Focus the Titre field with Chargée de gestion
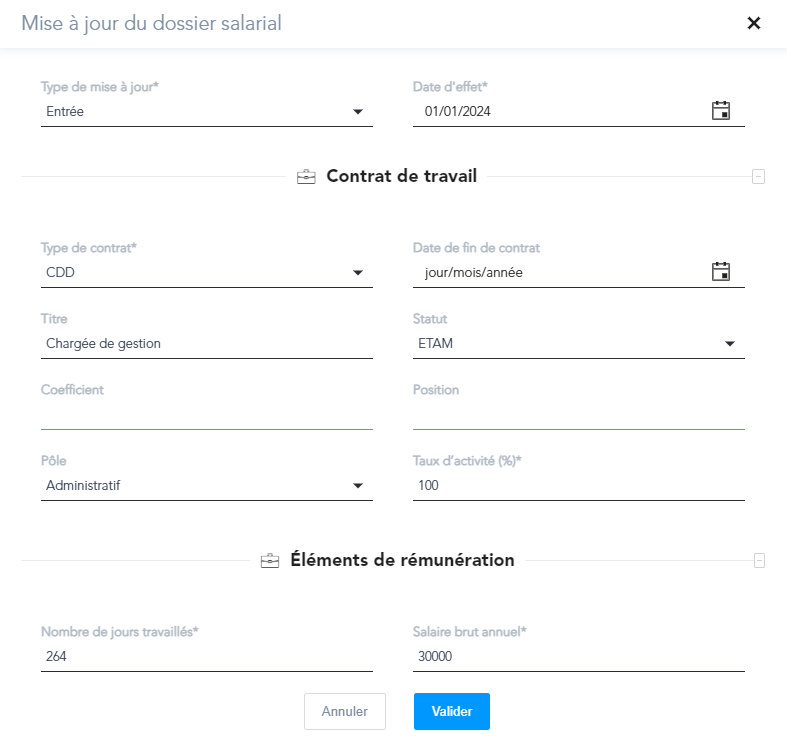This screenshot has width=787, height=742. (207, 343)
